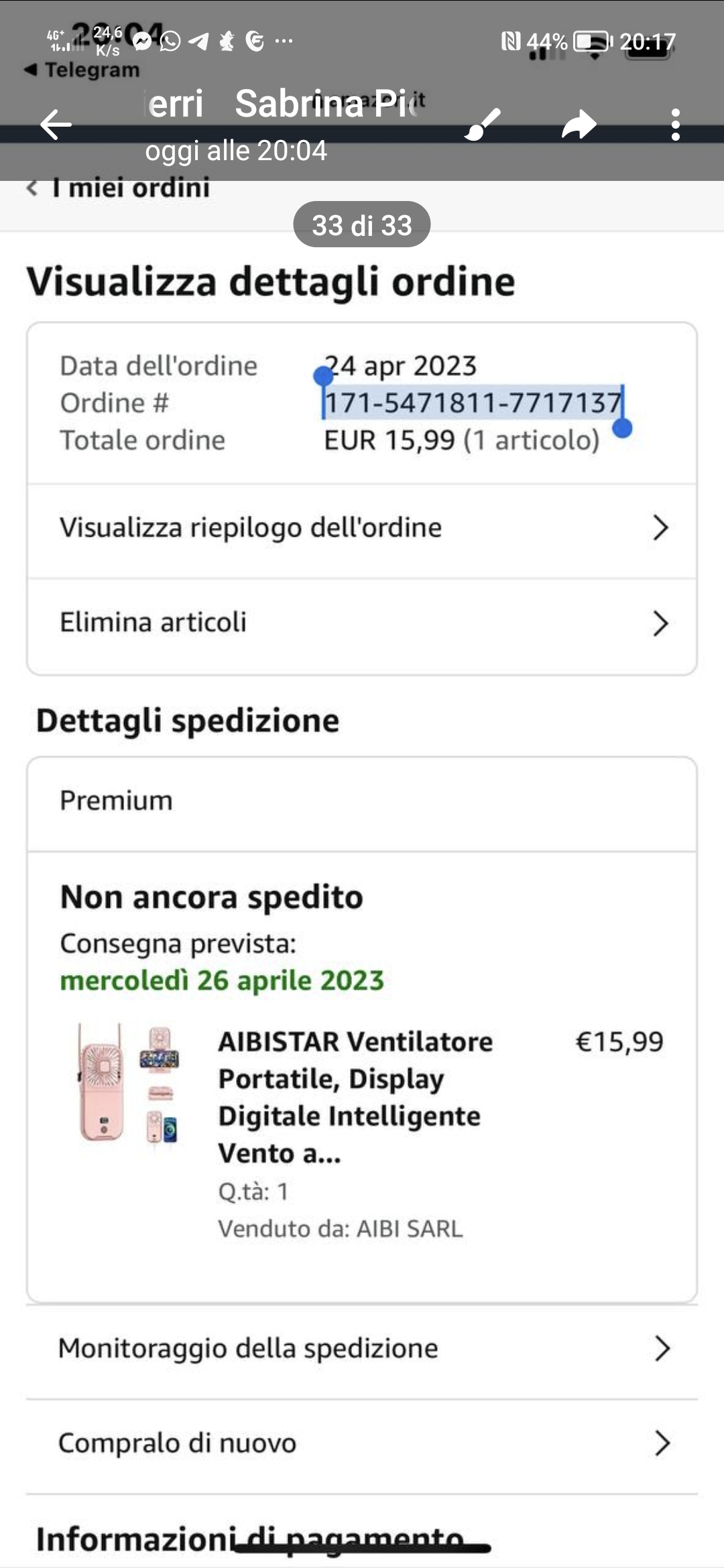724x1568 pixels.
Task: Tap the share forward arrow icon
Action: coord(579,125)
